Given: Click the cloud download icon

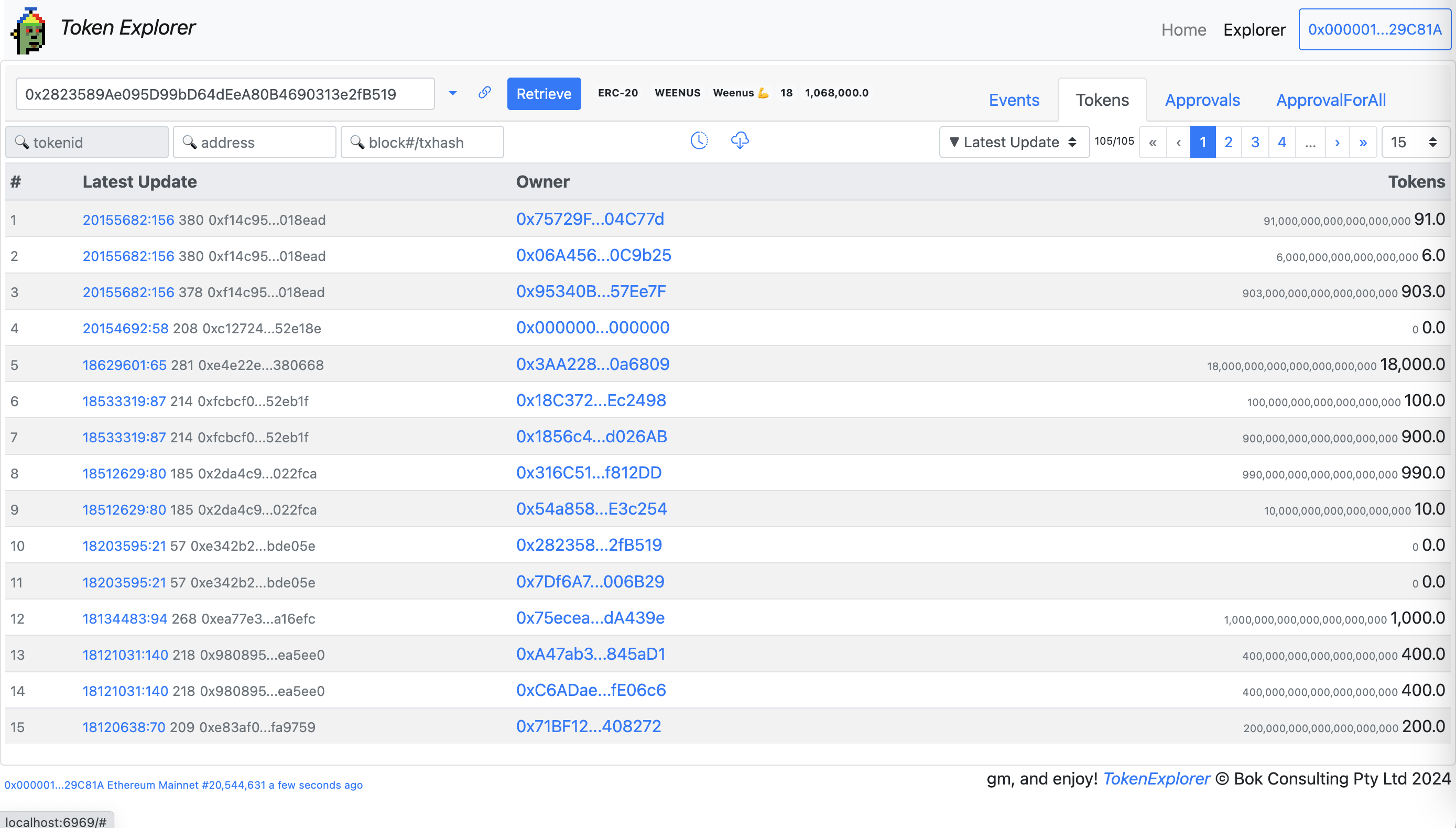Looking at the screenshot, I should tap(740, 140).
